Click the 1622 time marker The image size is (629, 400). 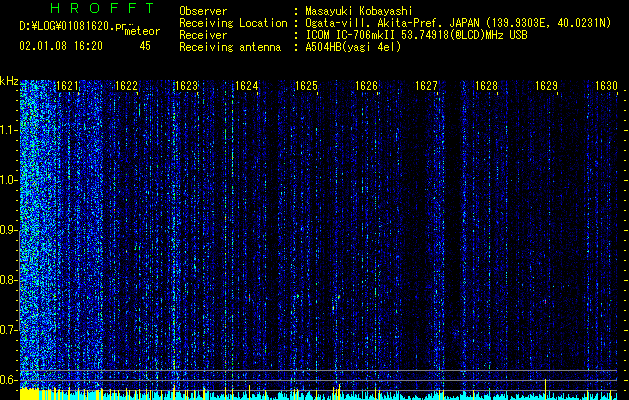(x=126, y=86)
